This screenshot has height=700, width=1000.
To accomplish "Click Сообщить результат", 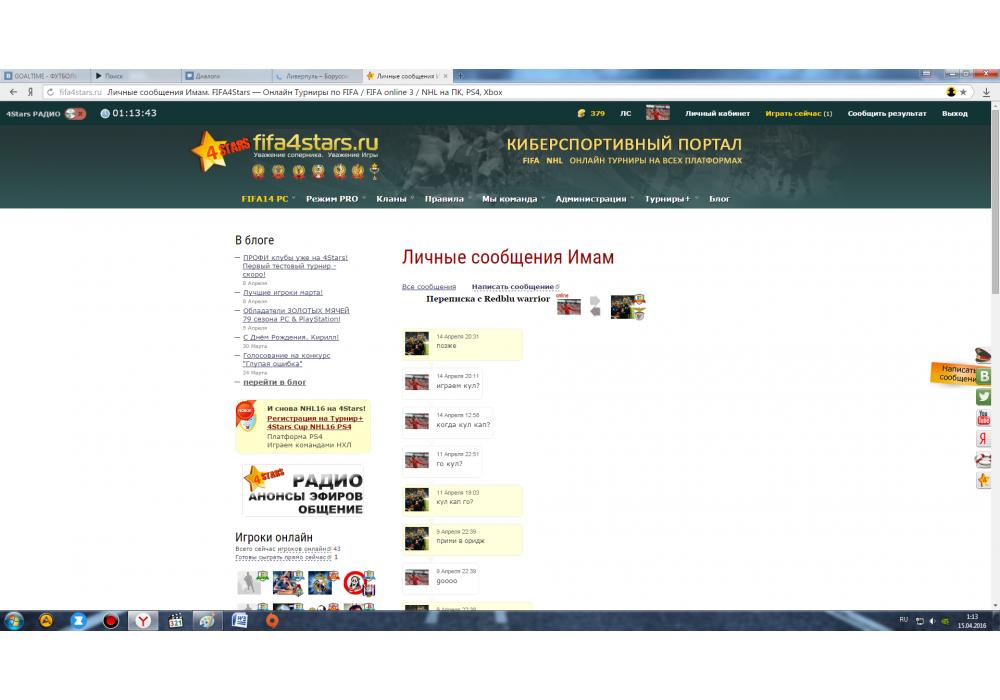I will tap(886, 113).
